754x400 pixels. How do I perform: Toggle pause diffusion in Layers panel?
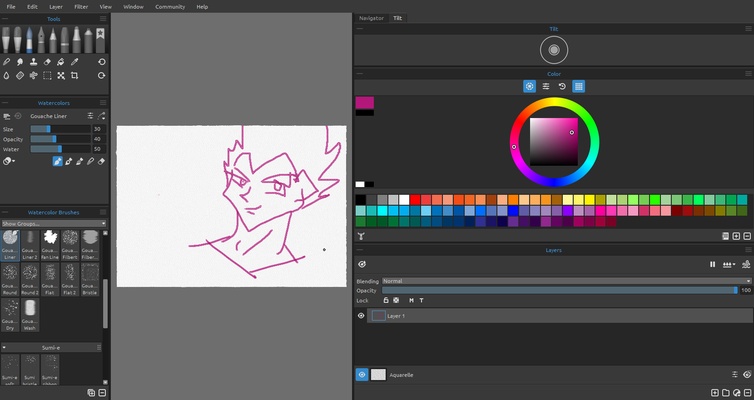pyautogui.click(x=713, y=264)
